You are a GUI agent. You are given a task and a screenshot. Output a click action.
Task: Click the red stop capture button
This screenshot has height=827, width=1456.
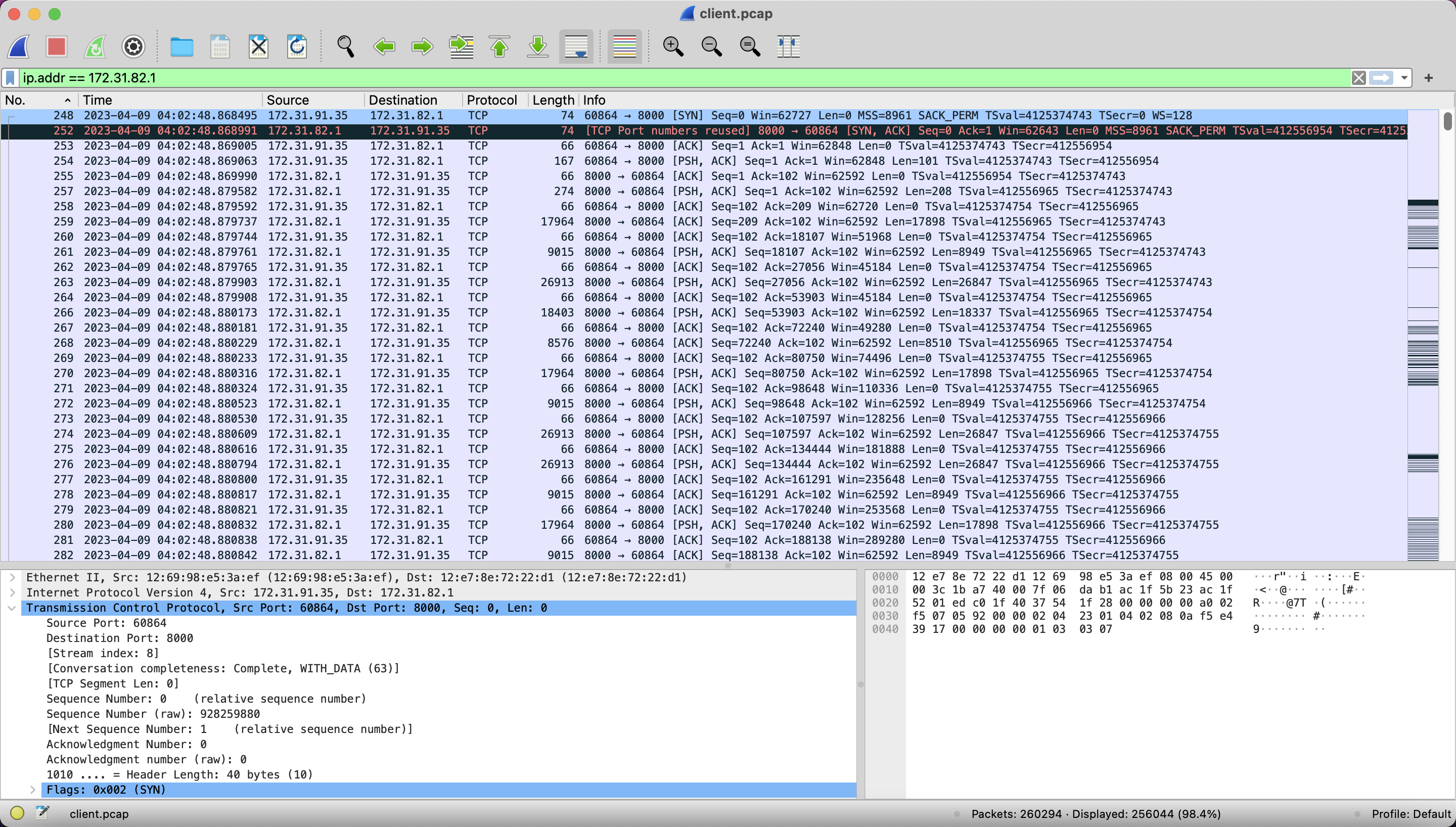coord(57,47)
